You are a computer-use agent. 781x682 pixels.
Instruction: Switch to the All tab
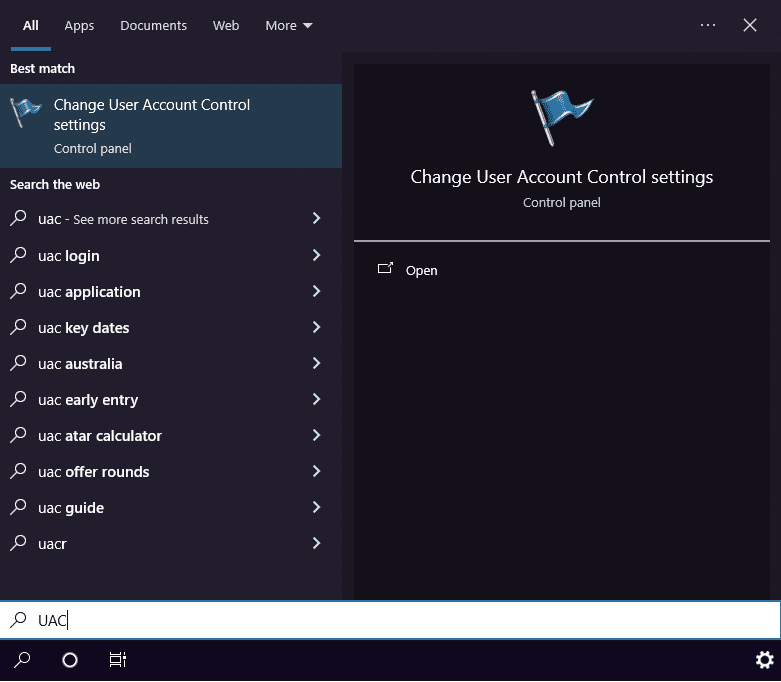[30, 25]
